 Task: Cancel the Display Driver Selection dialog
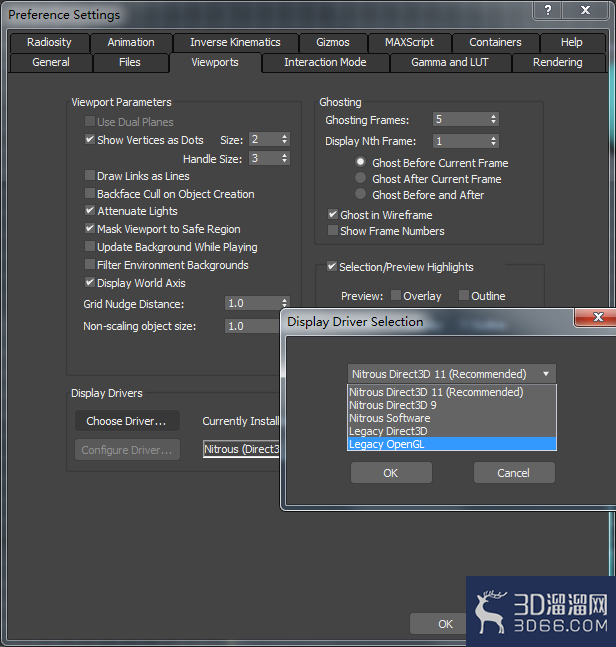click(x=514, y=472)
